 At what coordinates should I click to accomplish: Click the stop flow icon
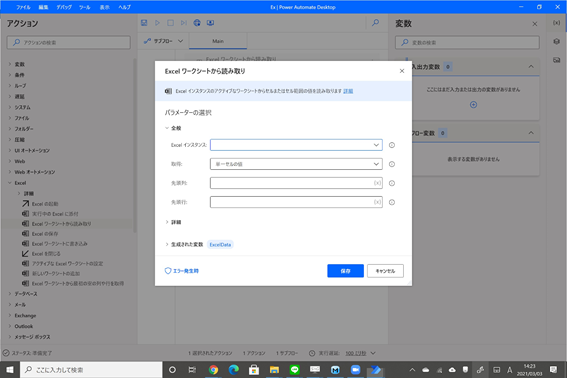pos(170,23)
